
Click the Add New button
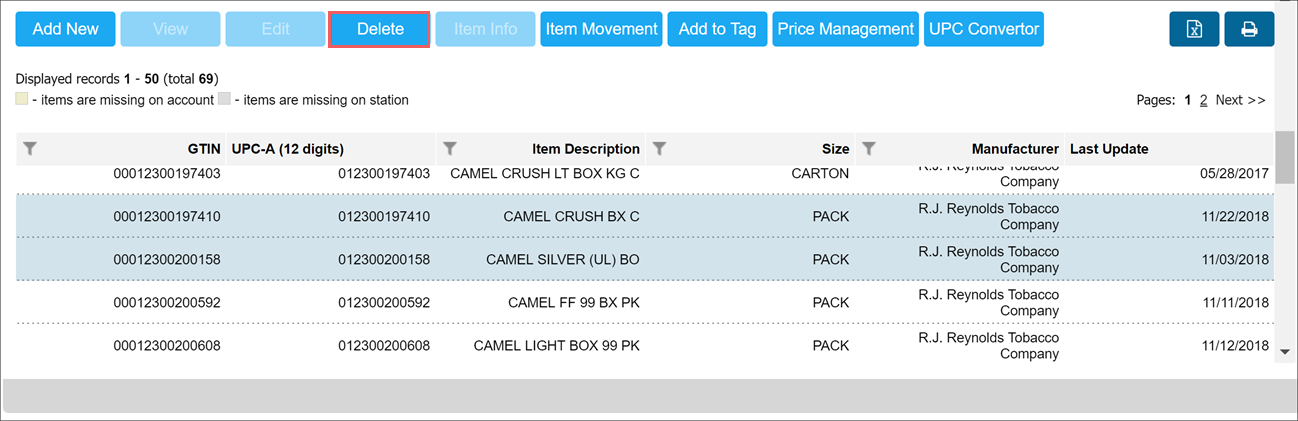pos(65,29)
